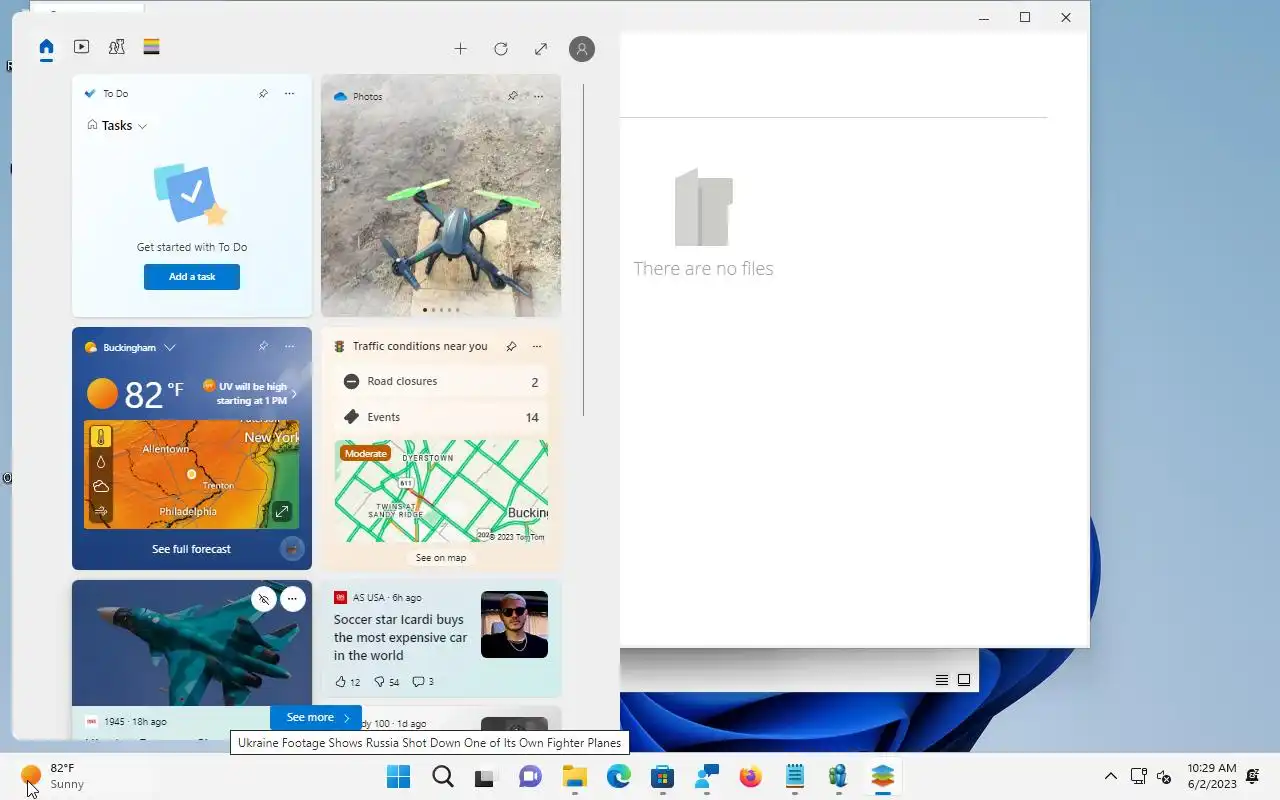Expand the weather map to full view
Viewport: 1280px width, 800px height.
pos(282,511)
